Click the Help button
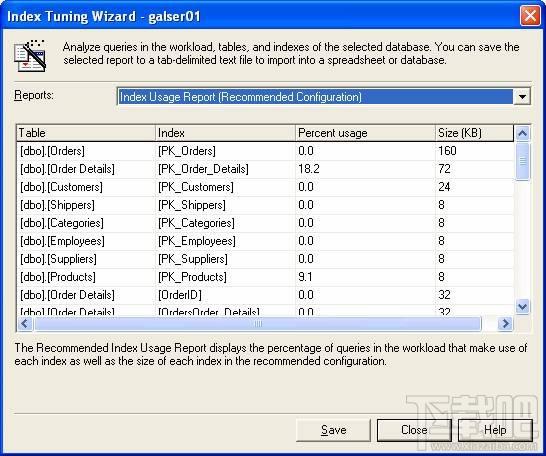Viewport: 546px width, 456px height. click(x=495, y=430)
